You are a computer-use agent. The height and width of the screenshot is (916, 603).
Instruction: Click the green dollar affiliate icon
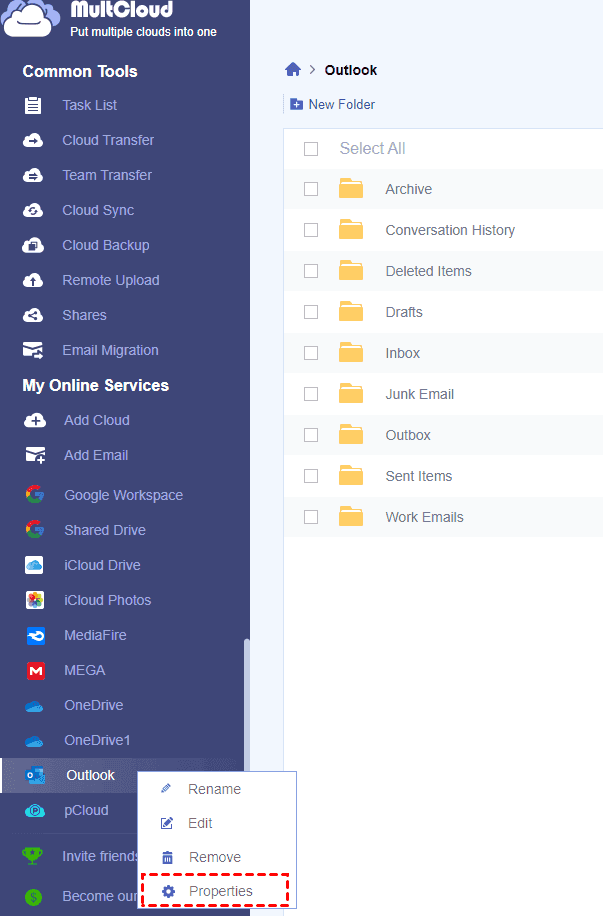point(33,897)
